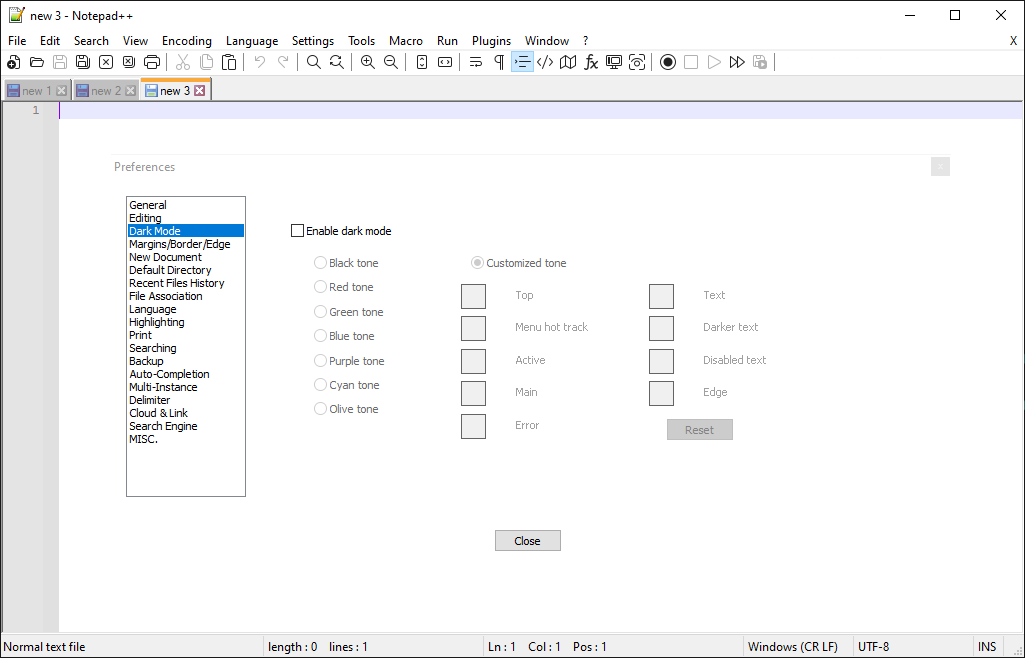Image resolution: width=1025 pixels, height=658 pixels.
Task: Click the Print toolbar icon
Action: [x=151, y=62]
